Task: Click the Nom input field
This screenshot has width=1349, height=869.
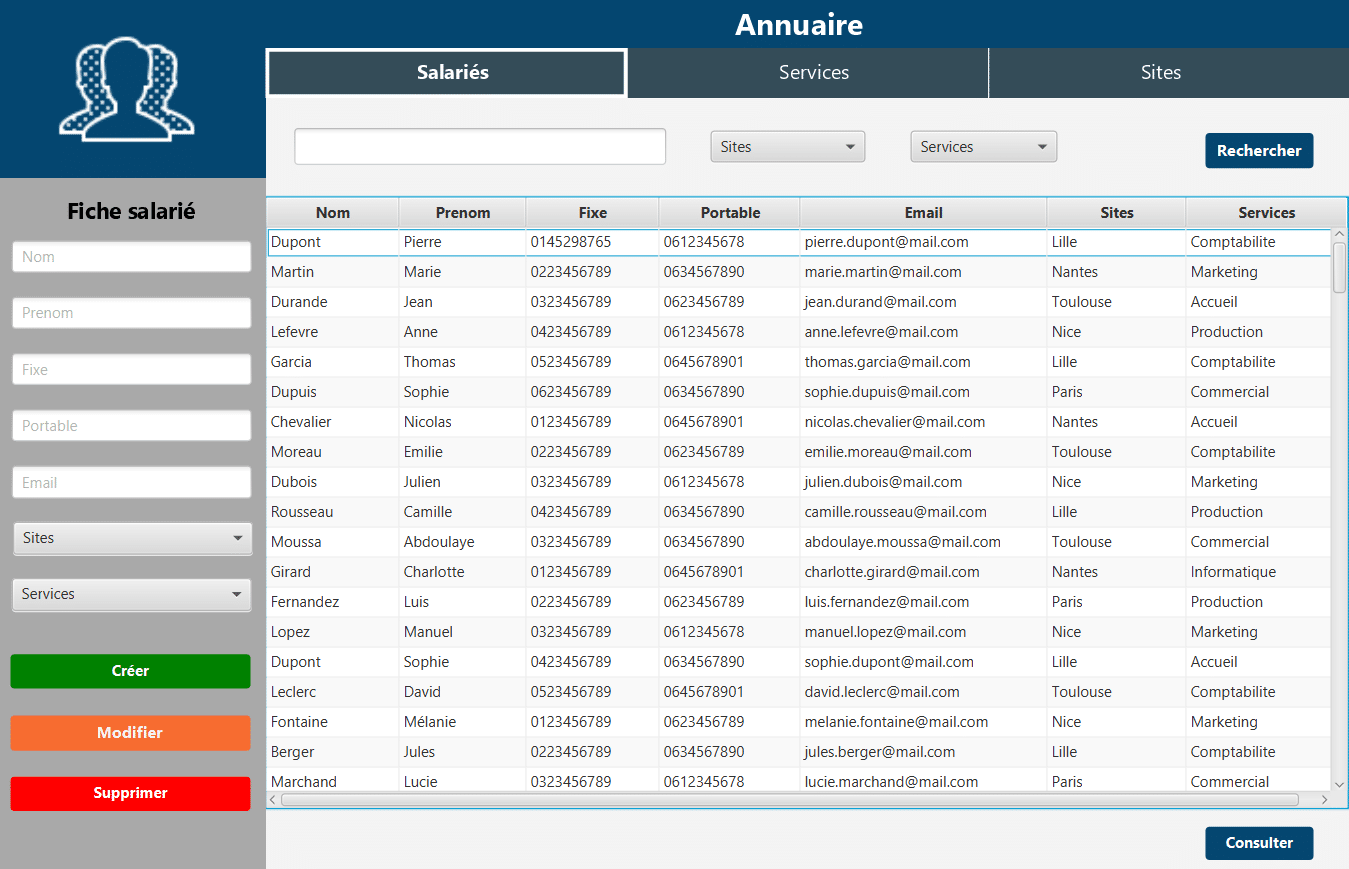Action: (131, 257)
